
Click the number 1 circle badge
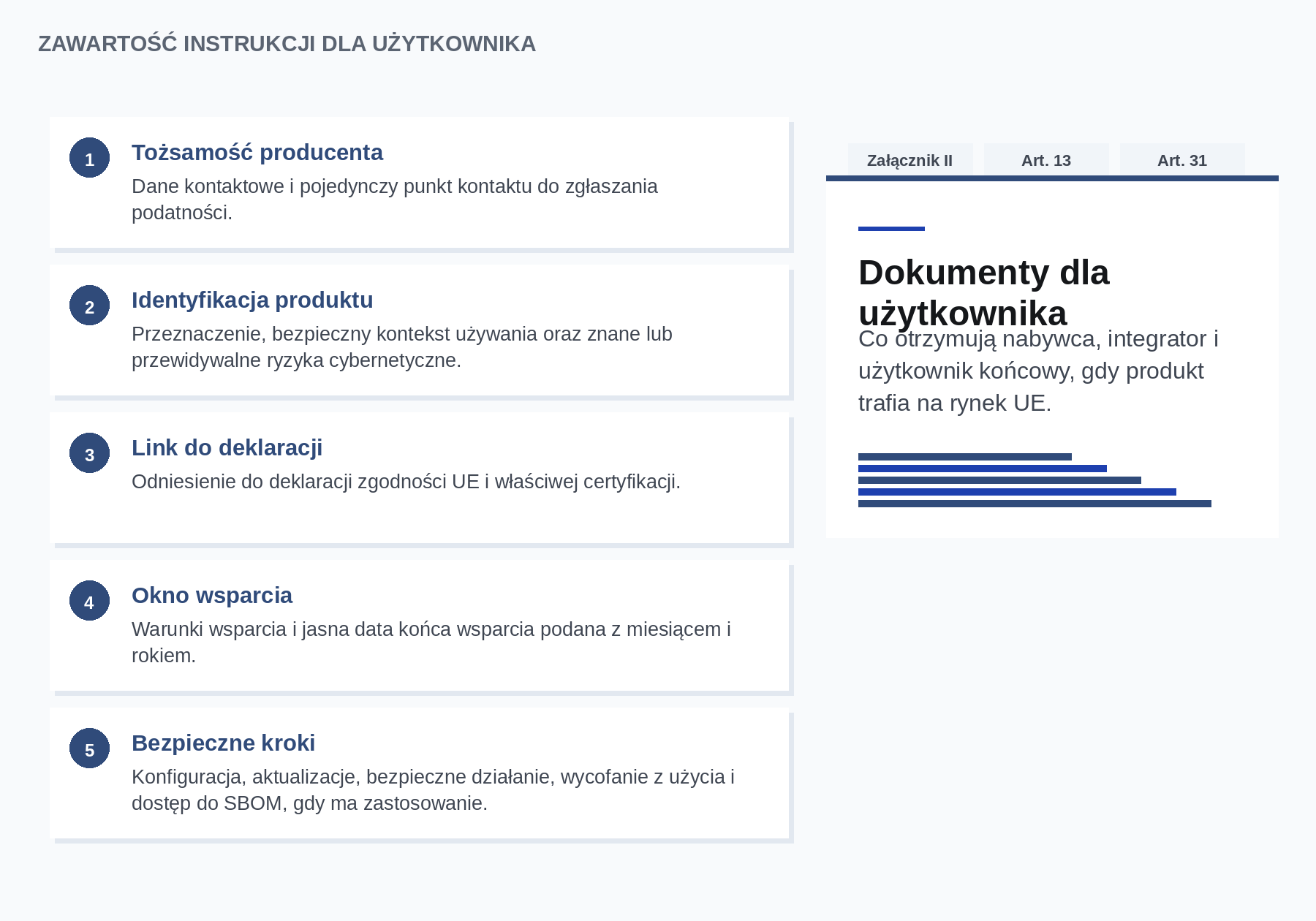point(89,158)
